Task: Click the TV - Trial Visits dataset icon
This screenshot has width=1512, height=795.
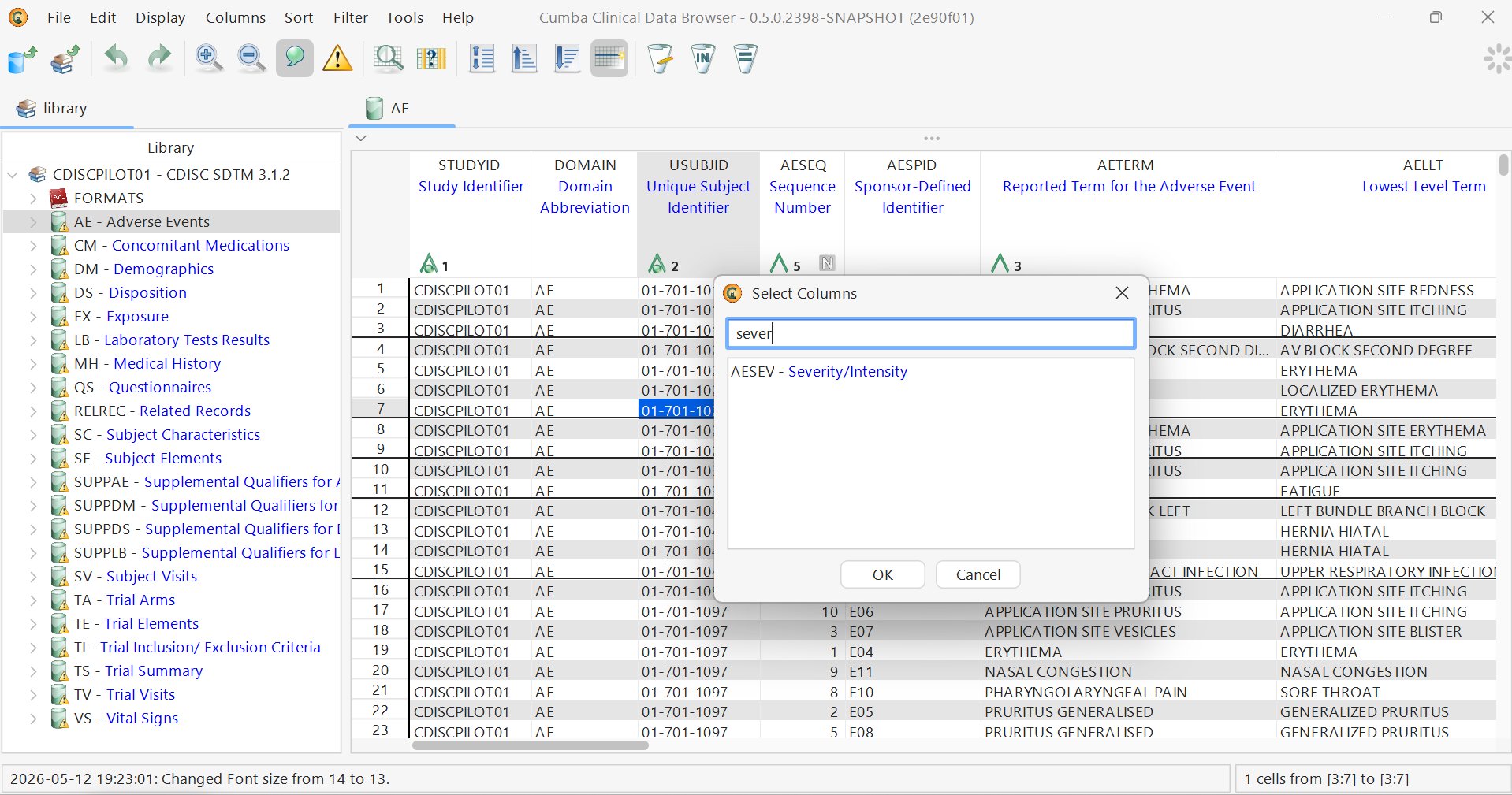Action: pyautogui.click(x=59, y=695)
